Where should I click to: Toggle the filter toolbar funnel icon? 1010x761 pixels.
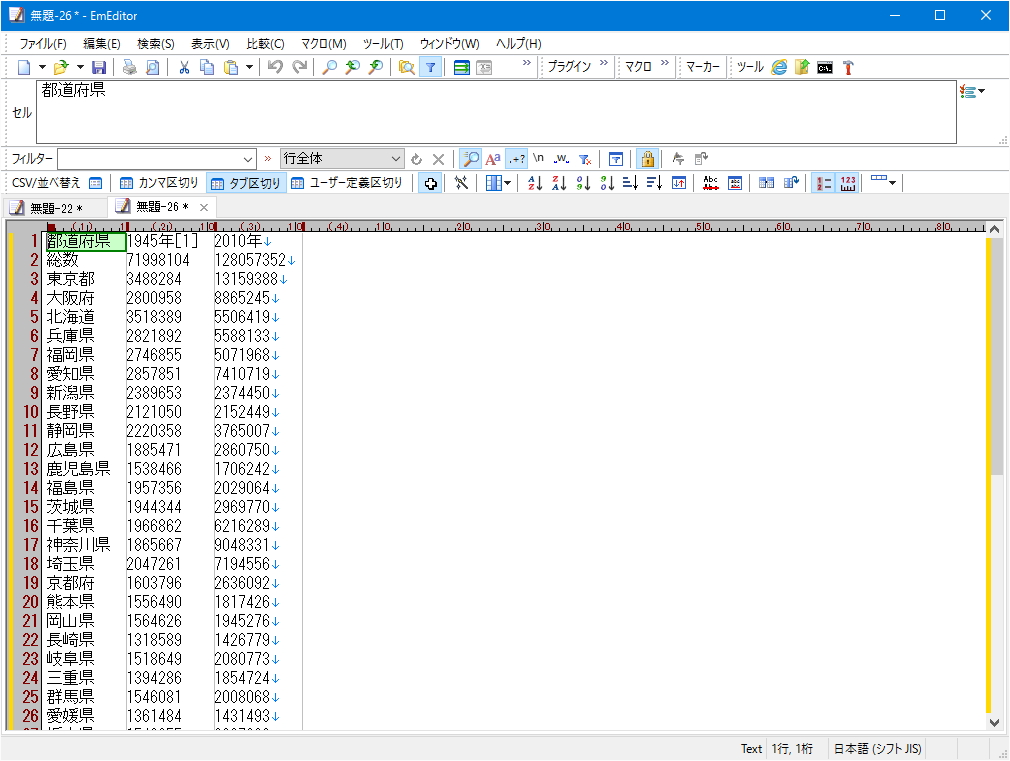point(430,67)
